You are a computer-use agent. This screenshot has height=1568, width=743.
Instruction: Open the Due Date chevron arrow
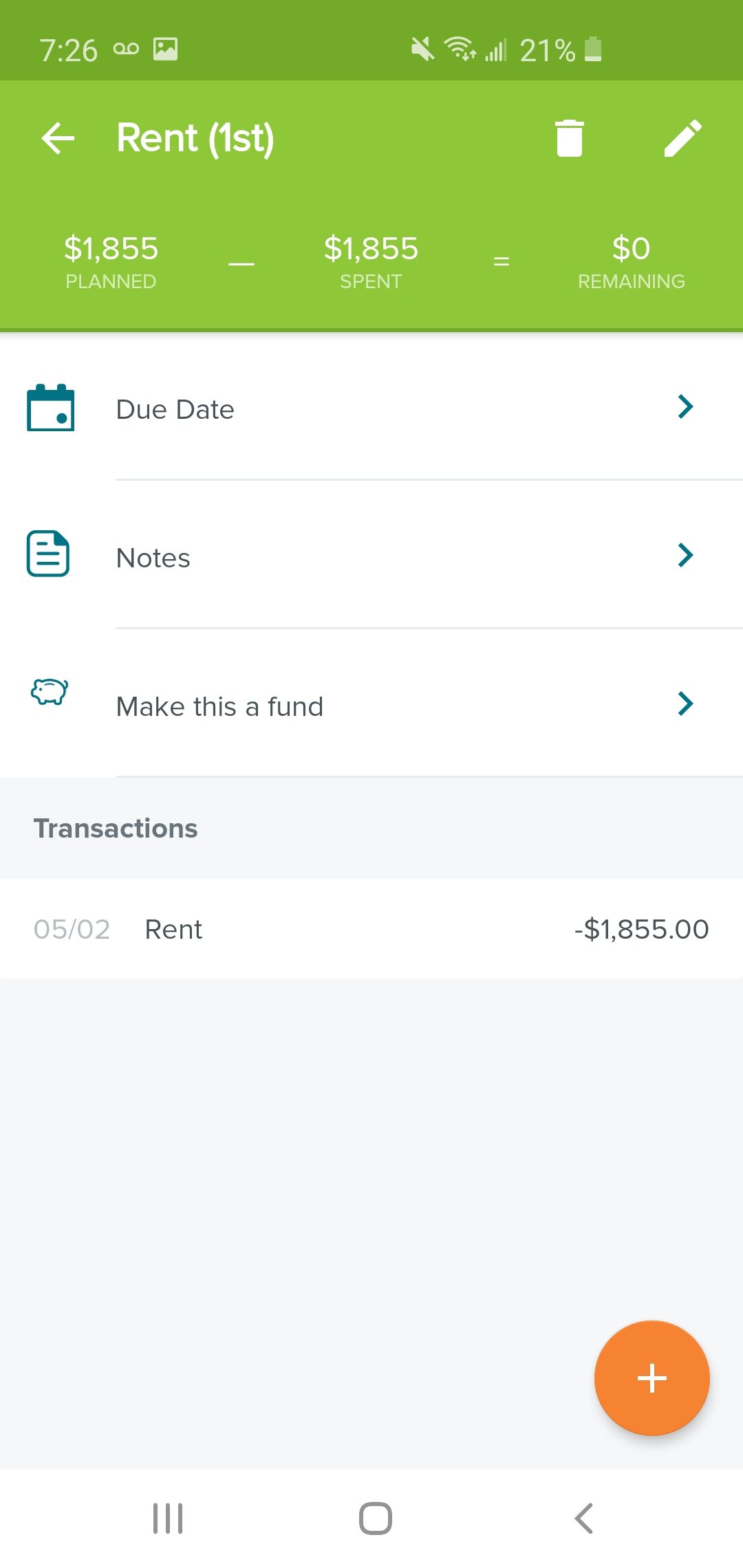(x=685, y=406)
